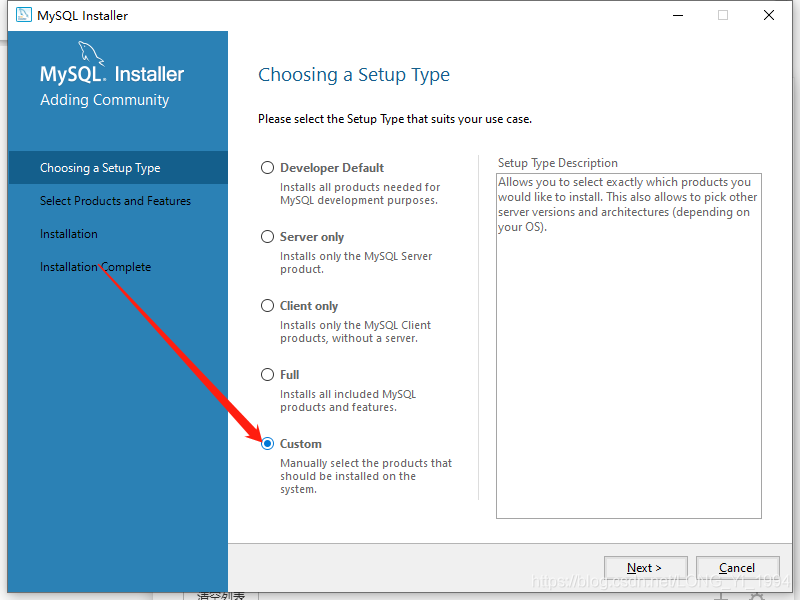Pick the Full setup type
800x600 pixels.
(267, 374)
